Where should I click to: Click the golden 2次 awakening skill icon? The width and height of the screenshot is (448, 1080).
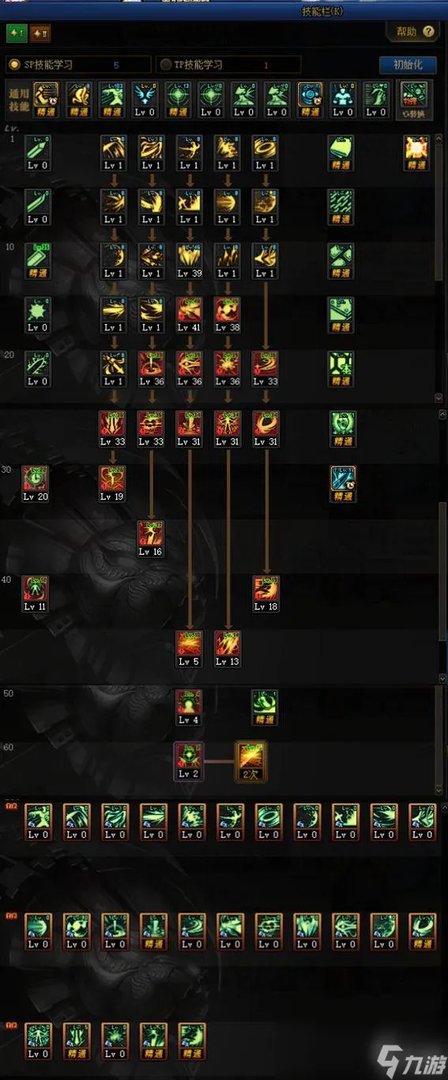(x=251, y=761)
